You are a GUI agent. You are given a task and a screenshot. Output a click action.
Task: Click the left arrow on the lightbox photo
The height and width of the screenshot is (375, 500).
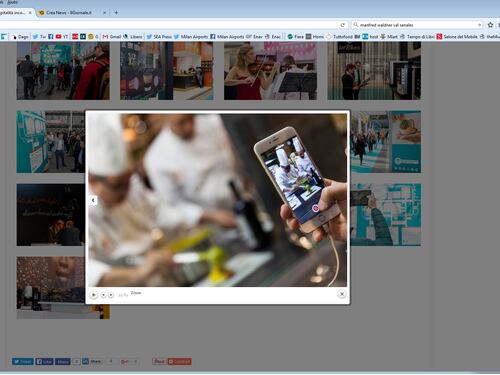click(93, 200)
